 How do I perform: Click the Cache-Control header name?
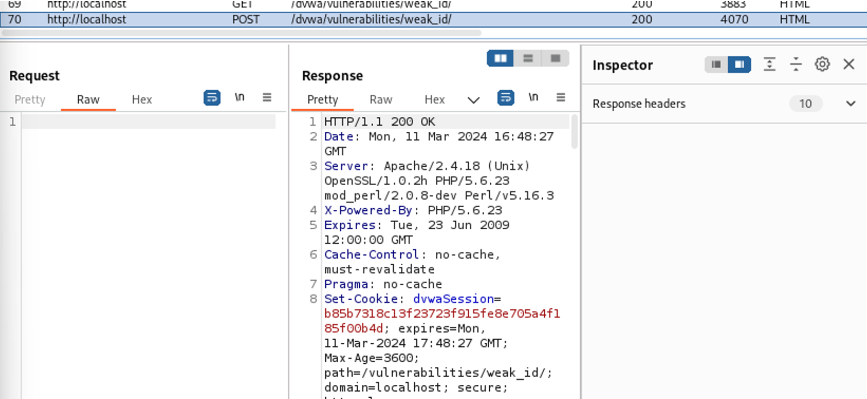[372, 255]
